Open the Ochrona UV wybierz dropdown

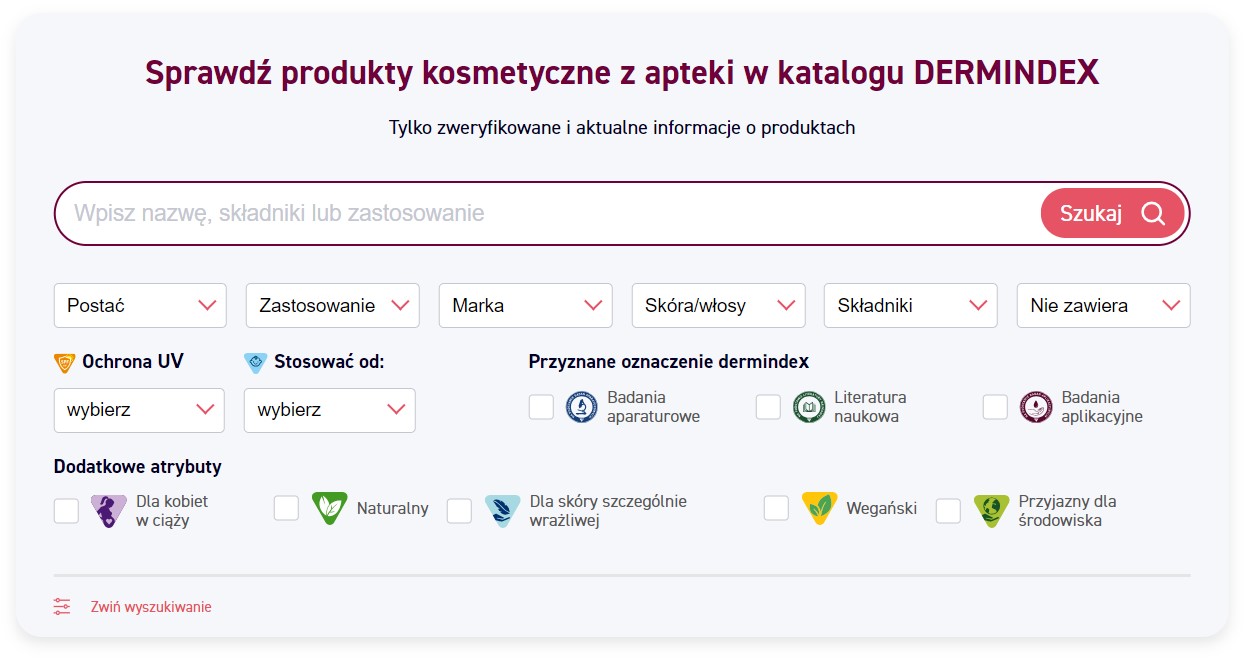pyautogui.click(x=139, y=410)
